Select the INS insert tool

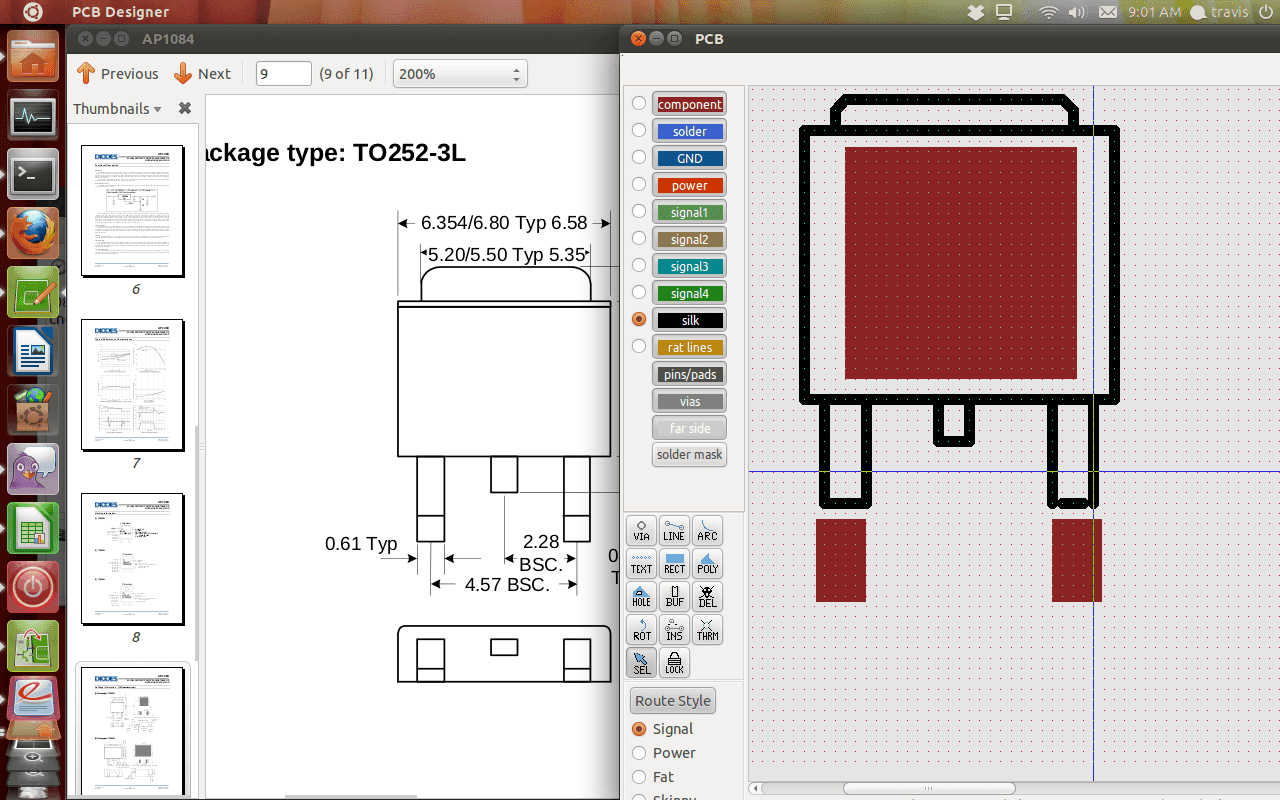click(x=674, y=630)
